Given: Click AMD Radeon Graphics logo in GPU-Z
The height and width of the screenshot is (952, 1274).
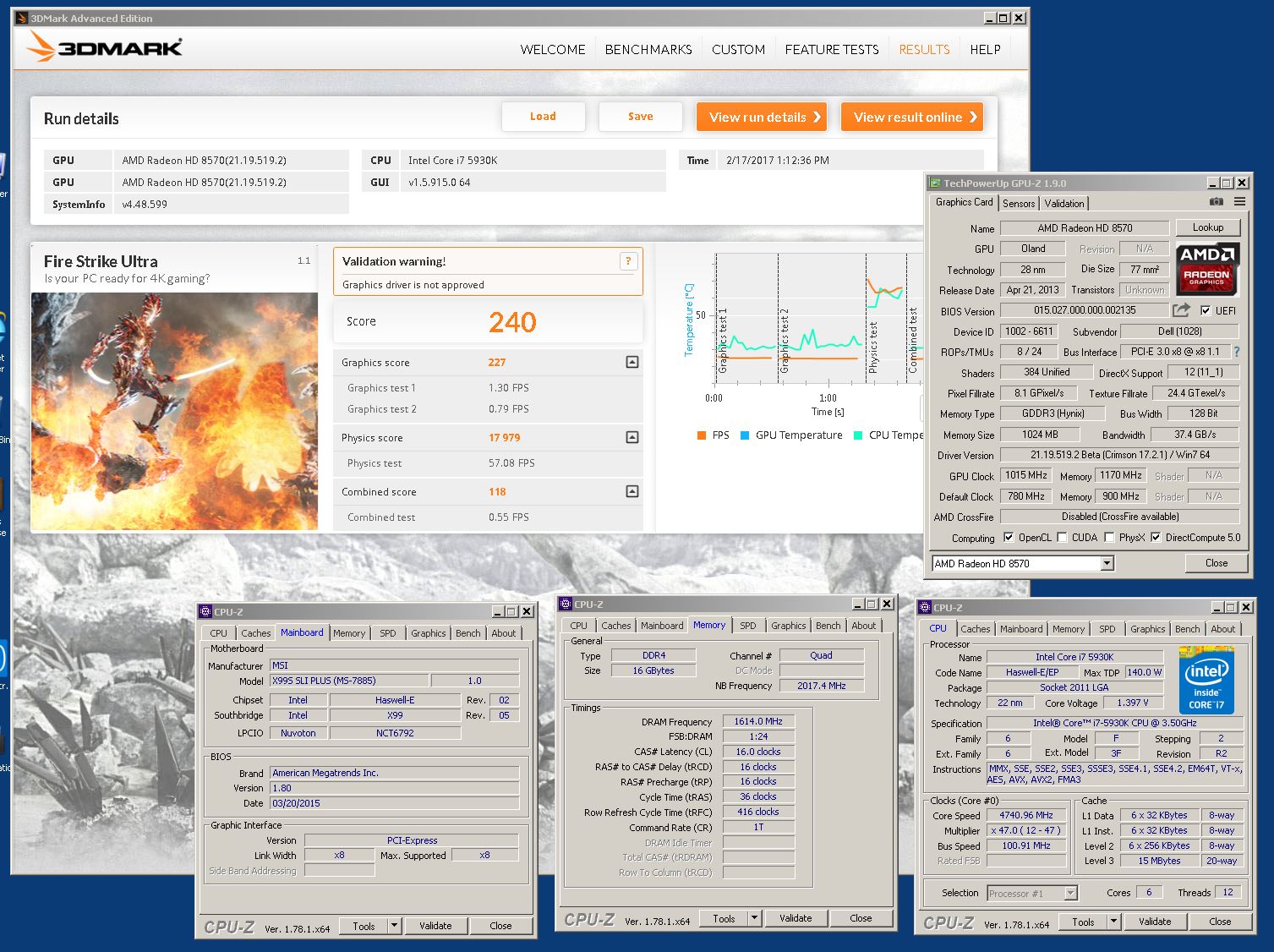Looking at the screenshot, I should (1207, 269).
